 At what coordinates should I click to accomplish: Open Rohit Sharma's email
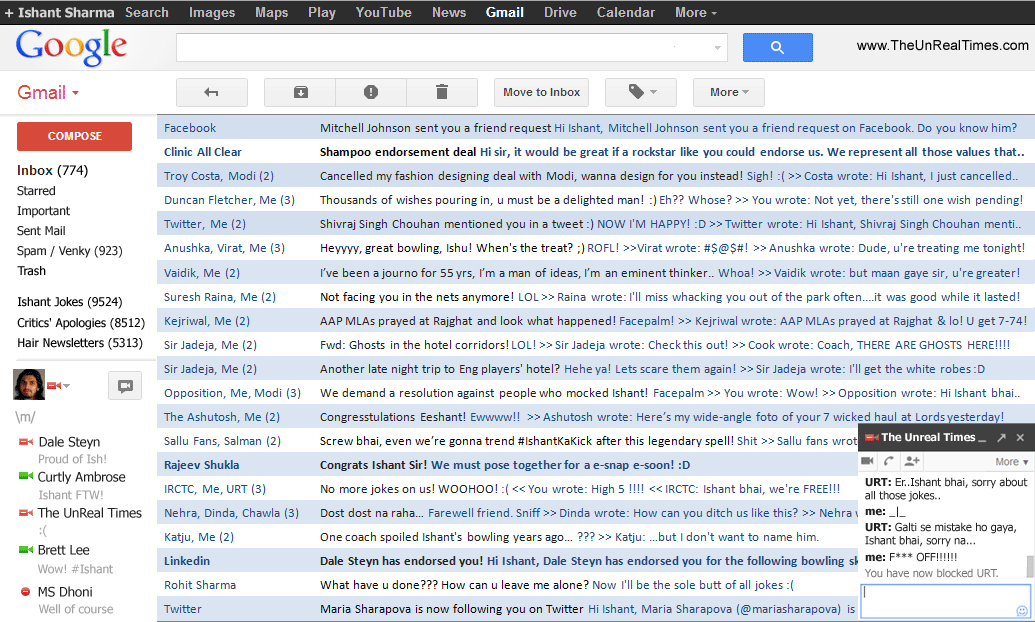click(x=507, y=584)
